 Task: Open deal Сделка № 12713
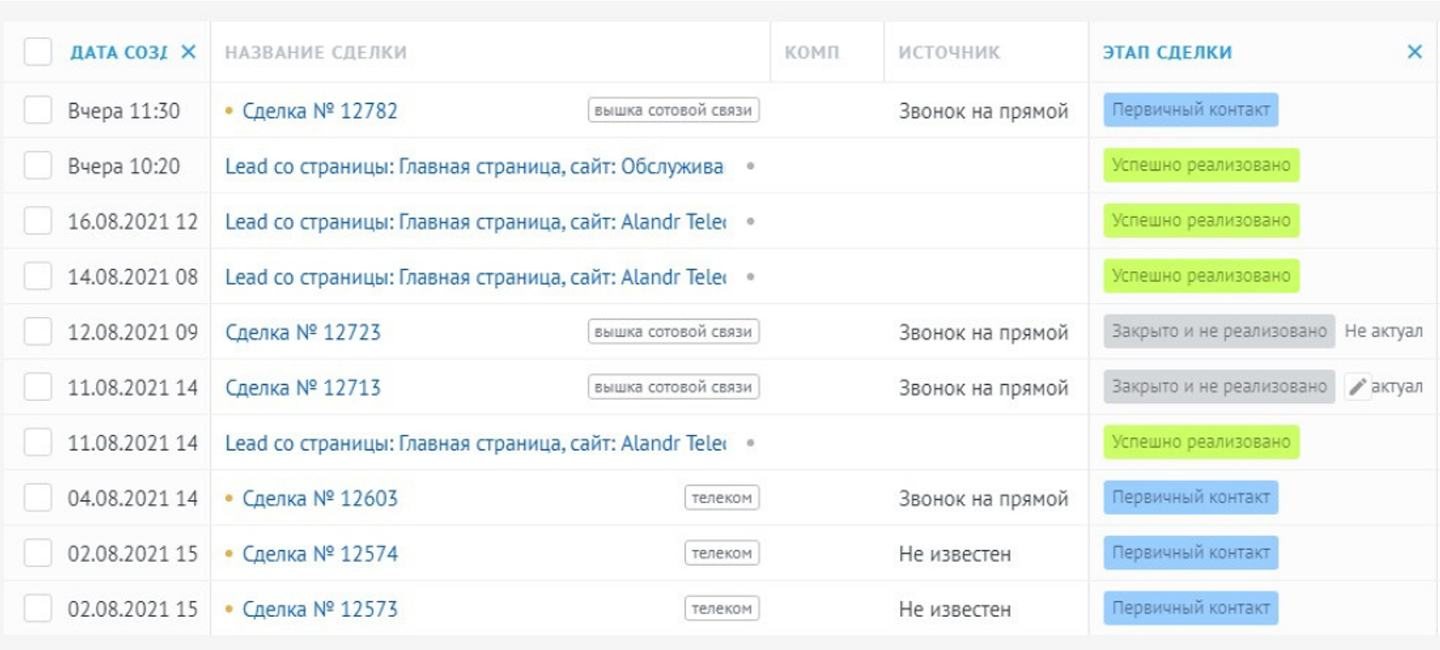pos(303,387)
